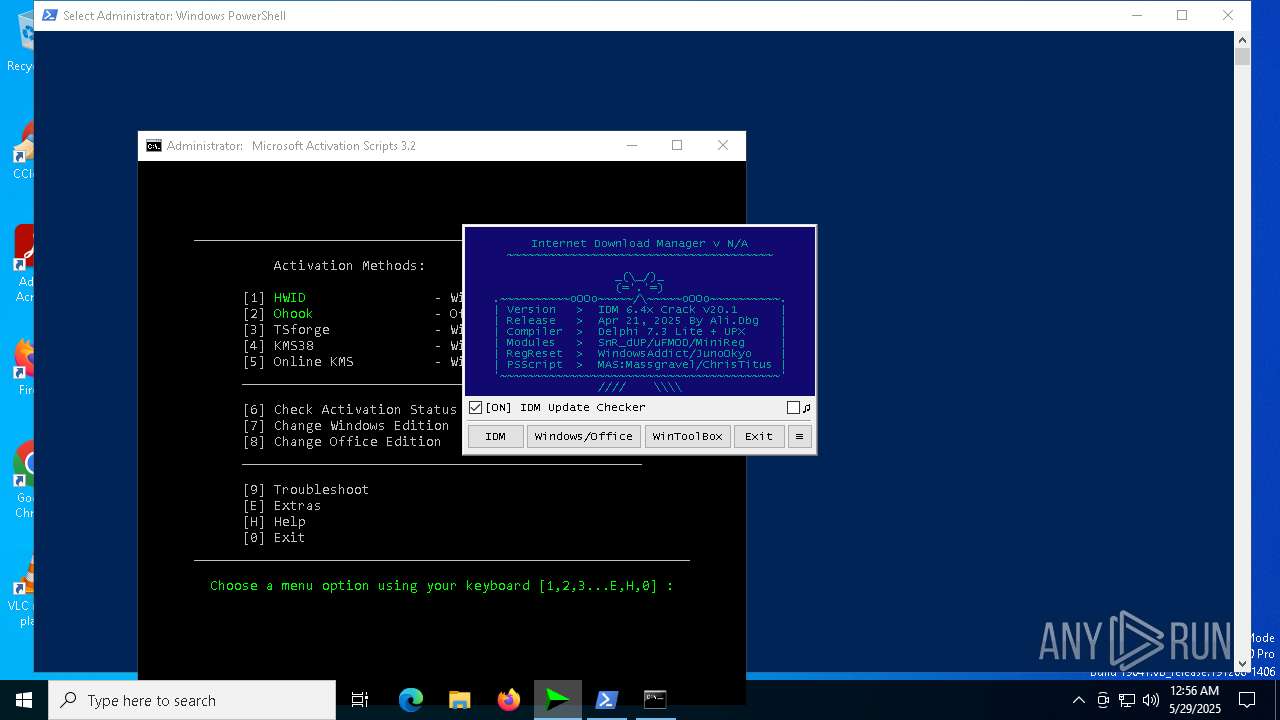Select the green arrow app on the taskbar
Viewport: 1280px width, 720px height.
[x=558, y=700]
